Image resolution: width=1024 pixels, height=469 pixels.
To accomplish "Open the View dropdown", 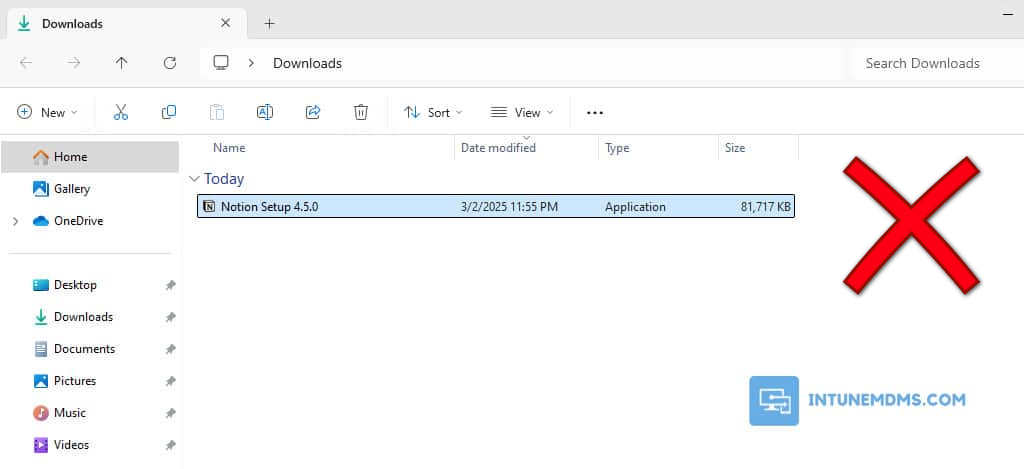I will 522,112.
